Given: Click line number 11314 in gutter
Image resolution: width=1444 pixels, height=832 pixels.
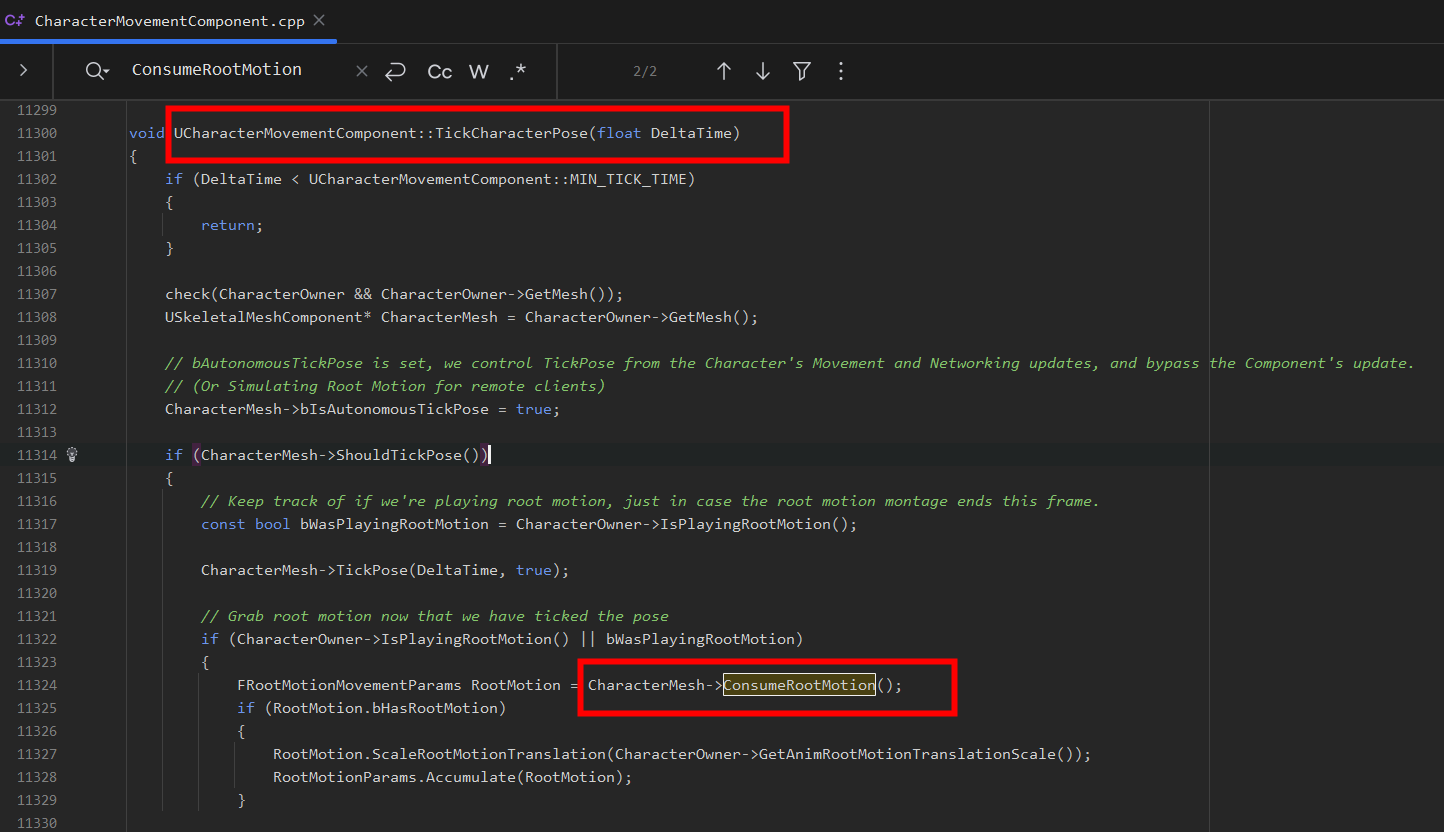Looking at the screenshot, I should pyautogui.click(x=37, y=455).
